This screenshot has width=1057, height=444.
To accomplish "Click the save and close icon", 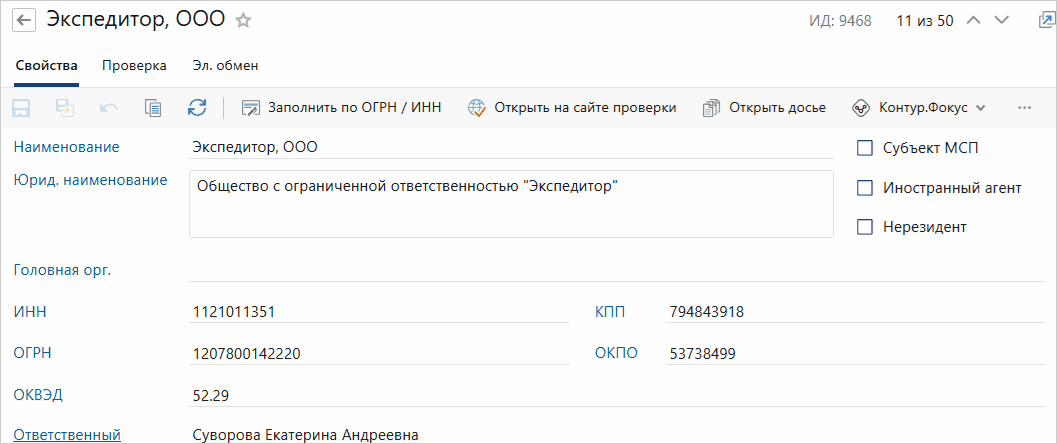I will click(65, 108).
